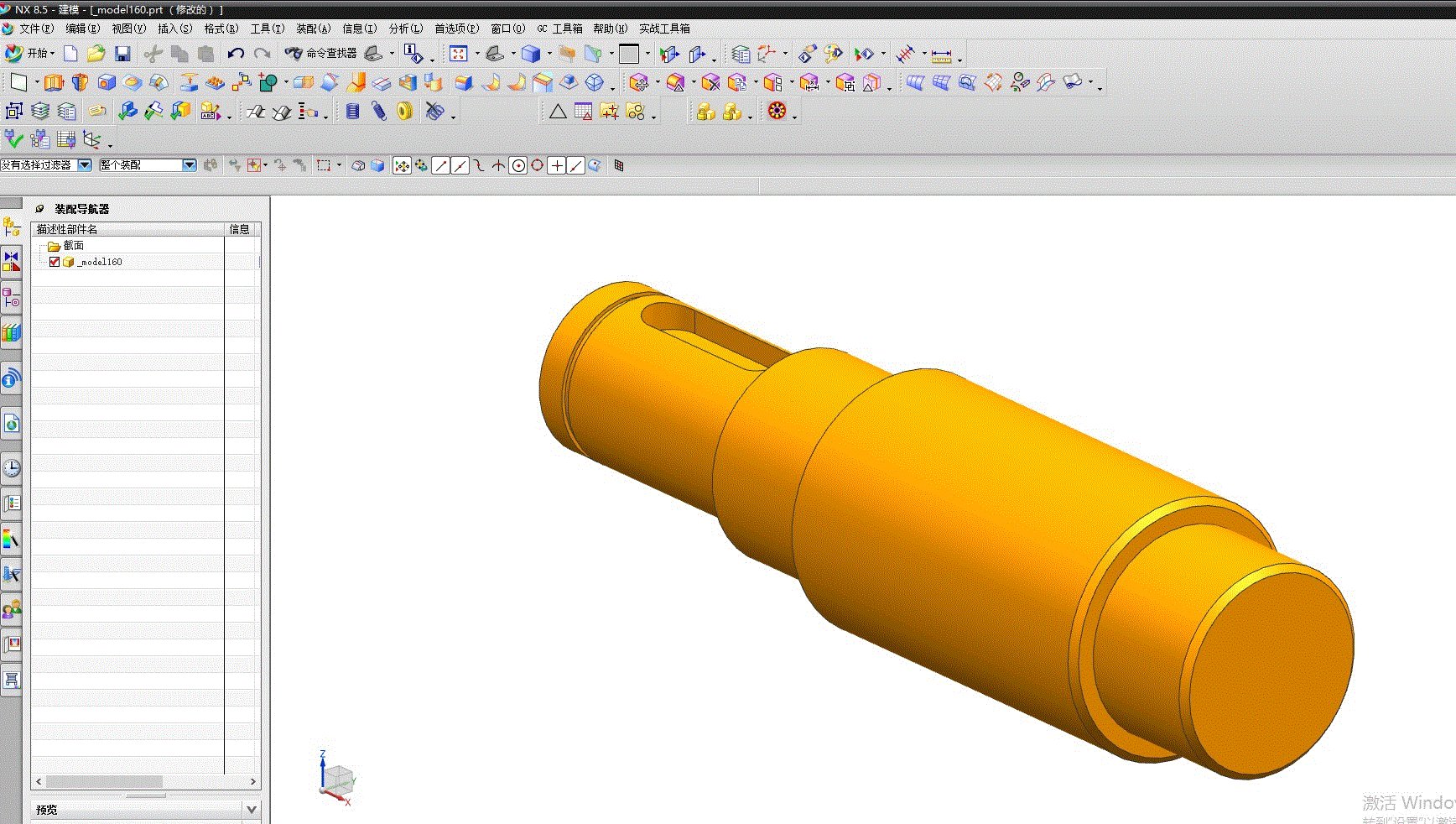Click the background color swatch in toolbar
This screenshot has height=824, width=1456.
coord(629,54)
